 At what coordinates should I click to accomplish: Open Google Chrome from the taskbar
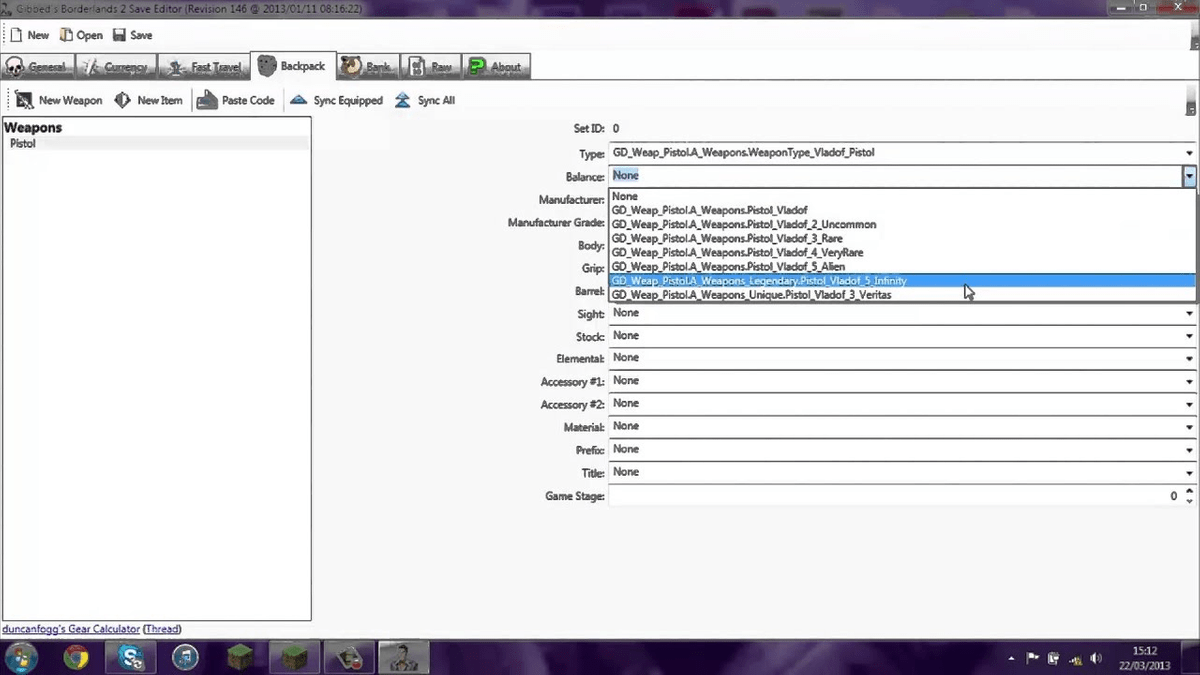pos(76,657)
